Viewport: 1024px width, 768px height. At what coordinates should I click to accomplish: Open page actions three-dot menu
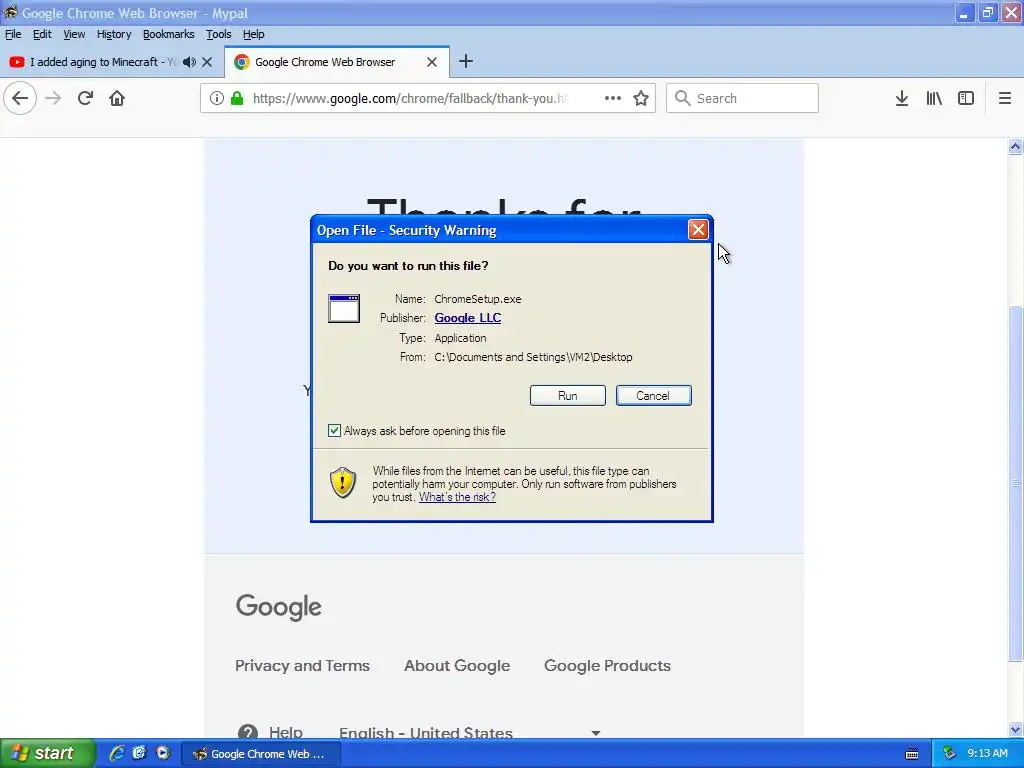[x=613, y=98]
